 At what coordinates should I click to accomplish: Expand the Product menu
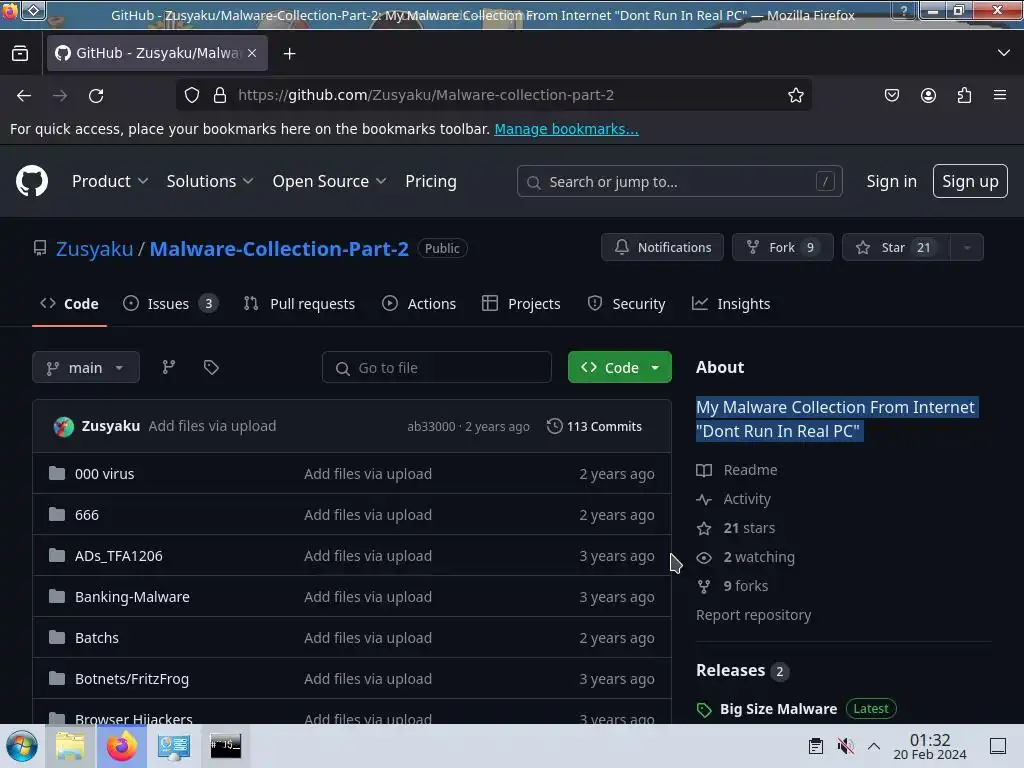110,182
